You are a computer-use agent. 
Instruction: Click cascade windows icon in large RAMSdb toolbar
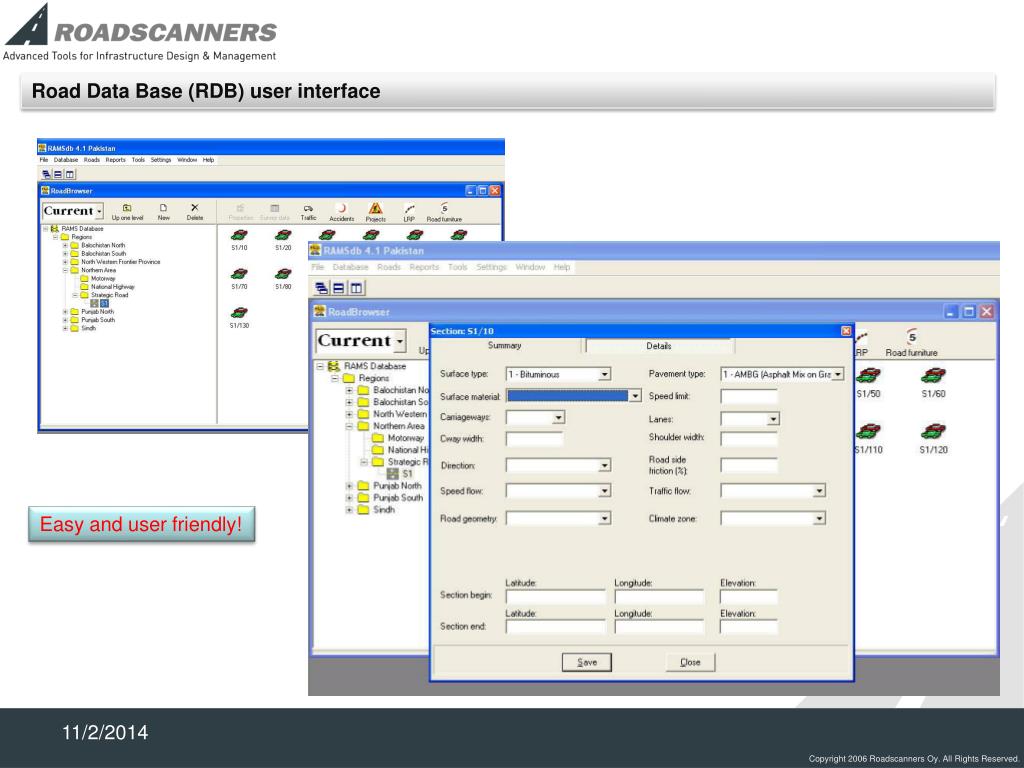click(321, 288)
